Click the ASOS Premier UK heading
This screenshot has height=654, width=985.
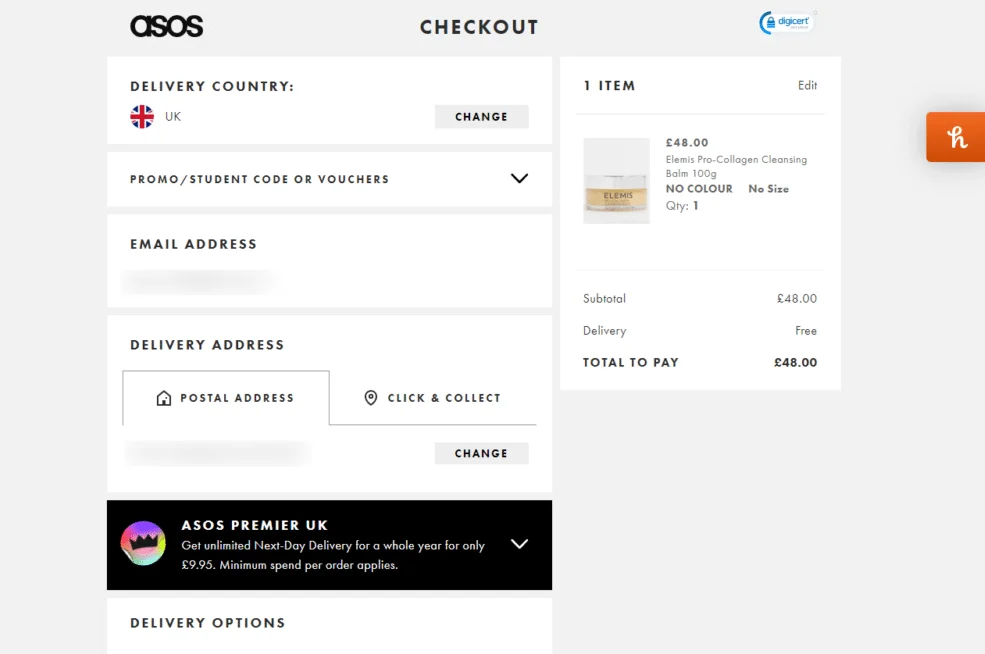coord(255,525)
